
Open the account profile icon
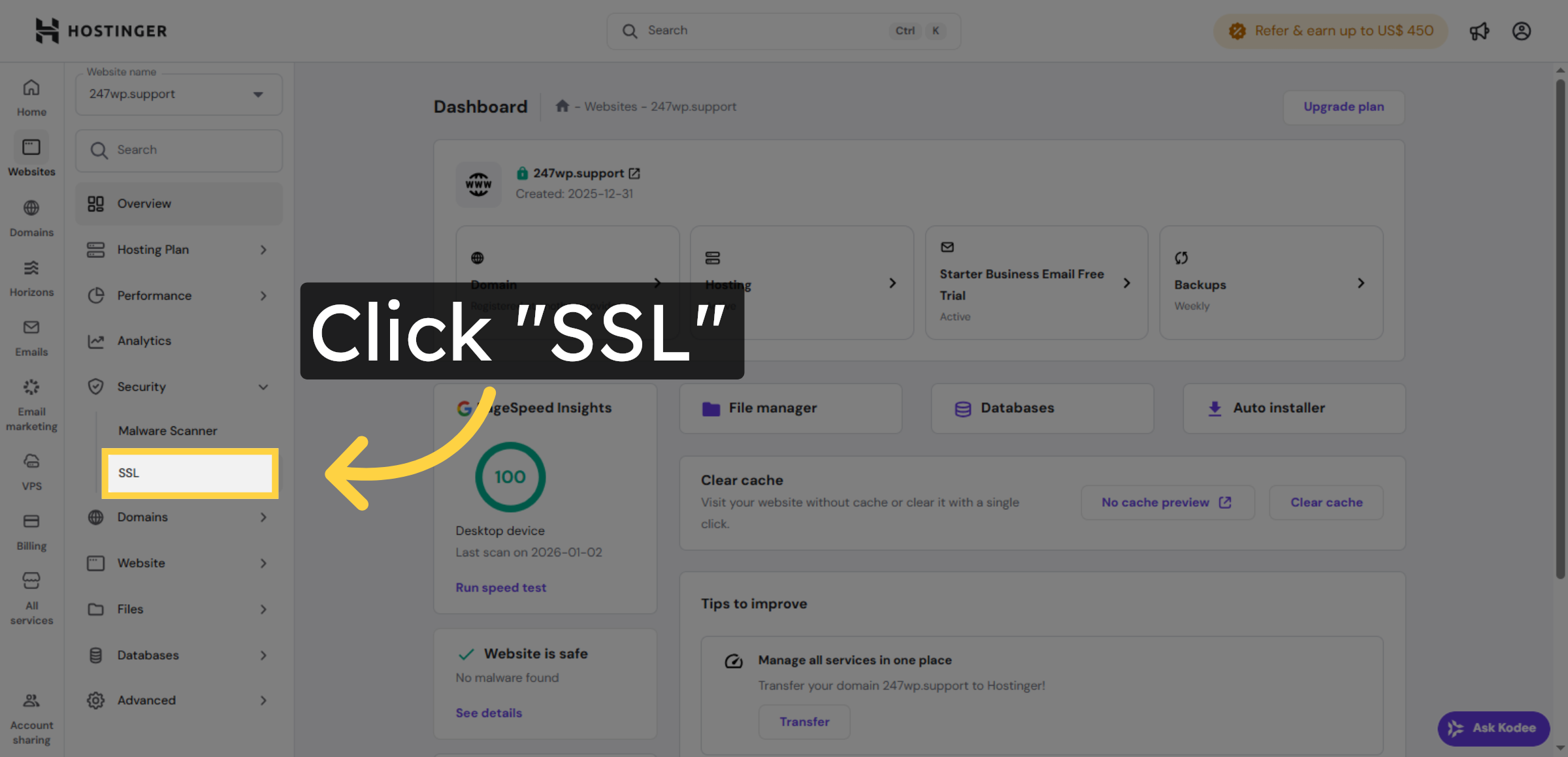click(1521, 31)
